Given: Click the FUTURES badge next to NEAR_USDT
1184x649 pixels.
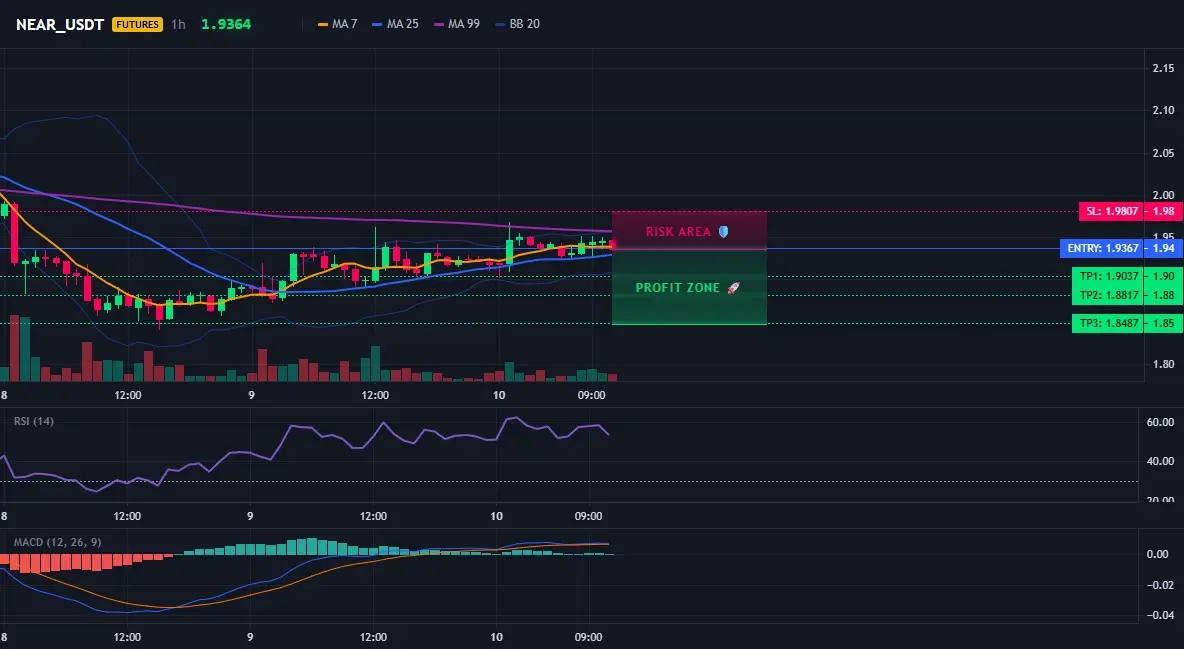Looking at the screenshot, I should tap(137, 24).
